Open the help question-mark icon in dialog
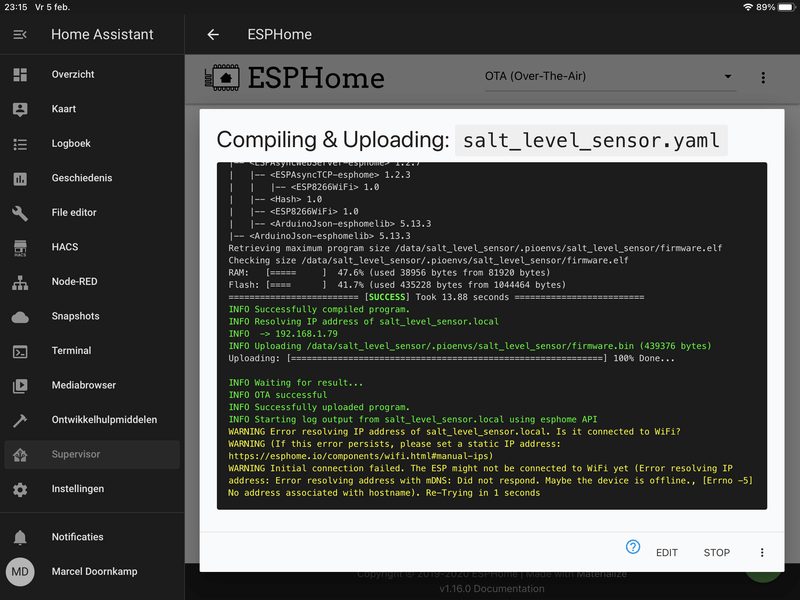The image size is (800, 600). 633,547
